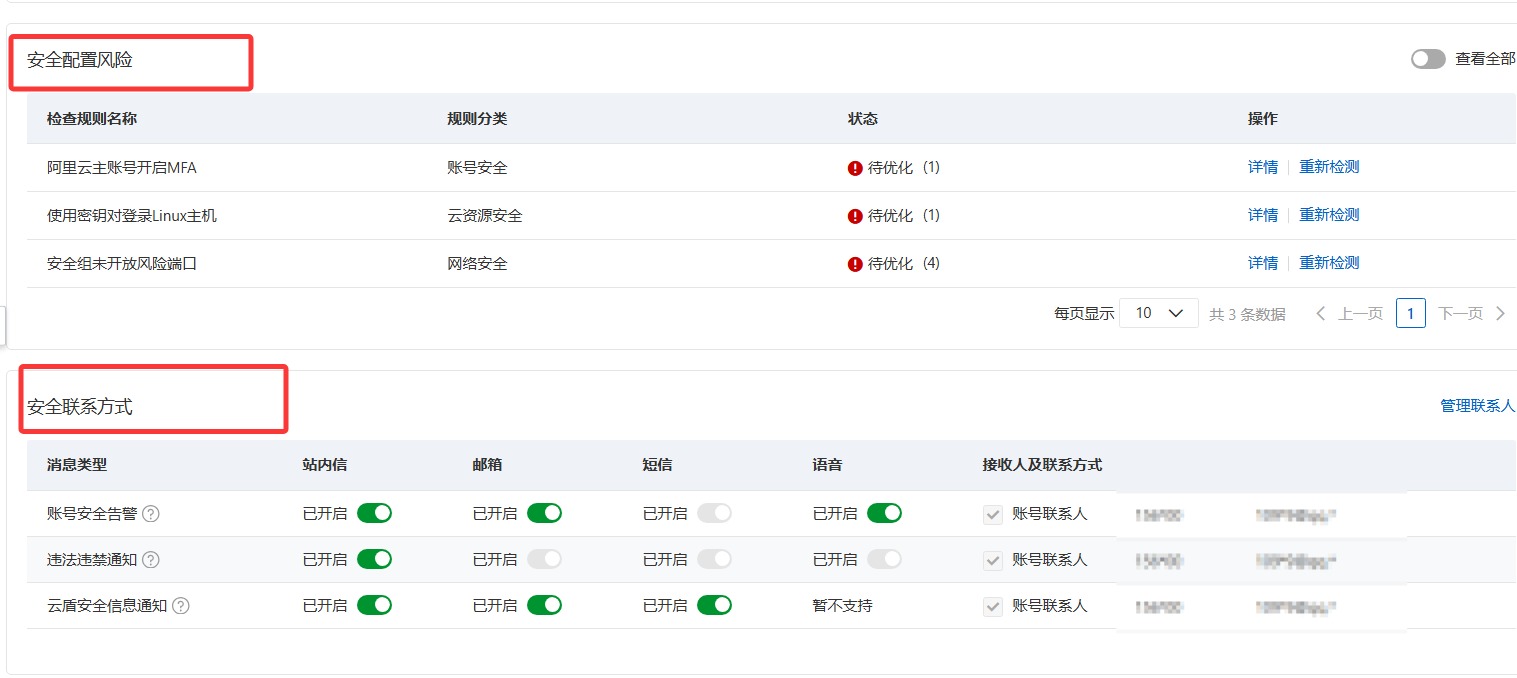The image size is (1517, 678).
Task: Click help icon beside 云盾安全信息通知
Action: coord(181,606)
